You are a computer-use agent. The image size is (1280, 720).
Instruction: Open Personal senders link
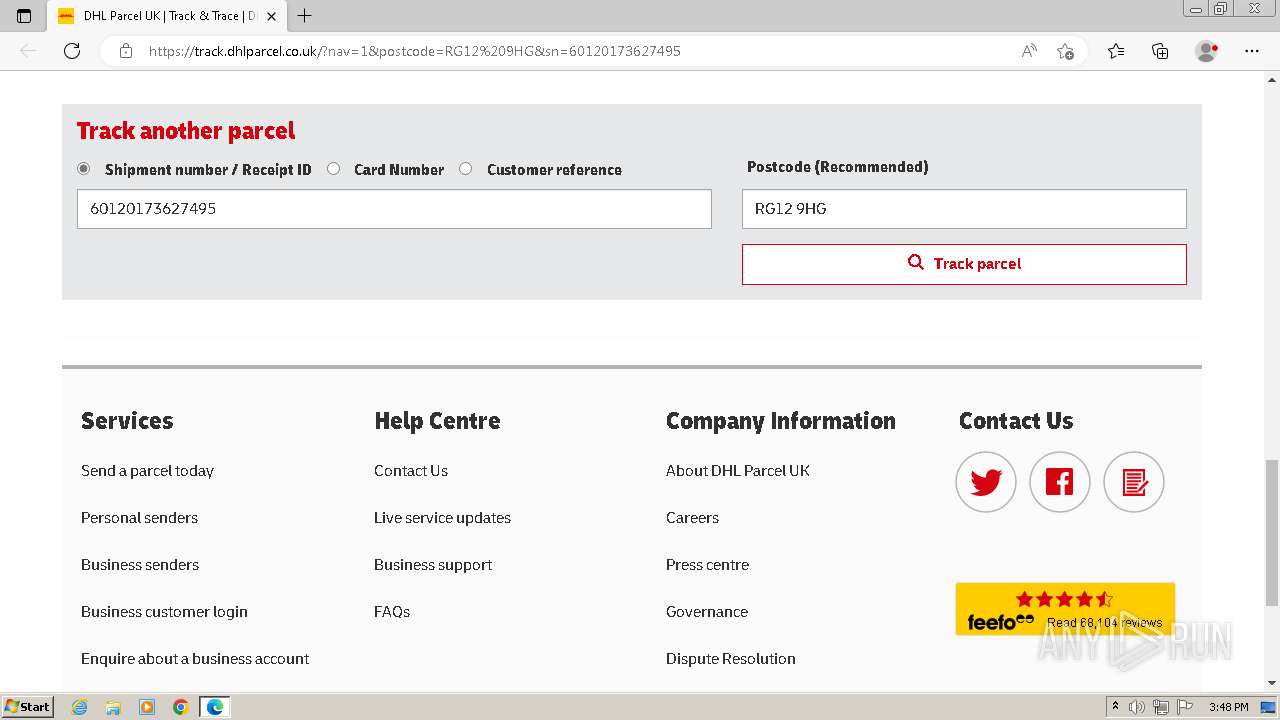coord(139,518)
